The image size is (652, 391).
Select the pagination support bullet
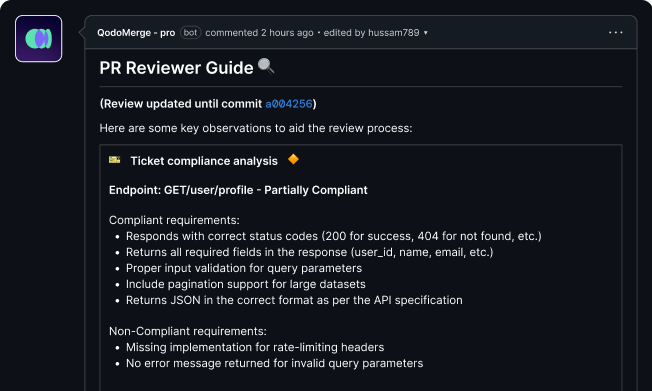coord(246,284)
